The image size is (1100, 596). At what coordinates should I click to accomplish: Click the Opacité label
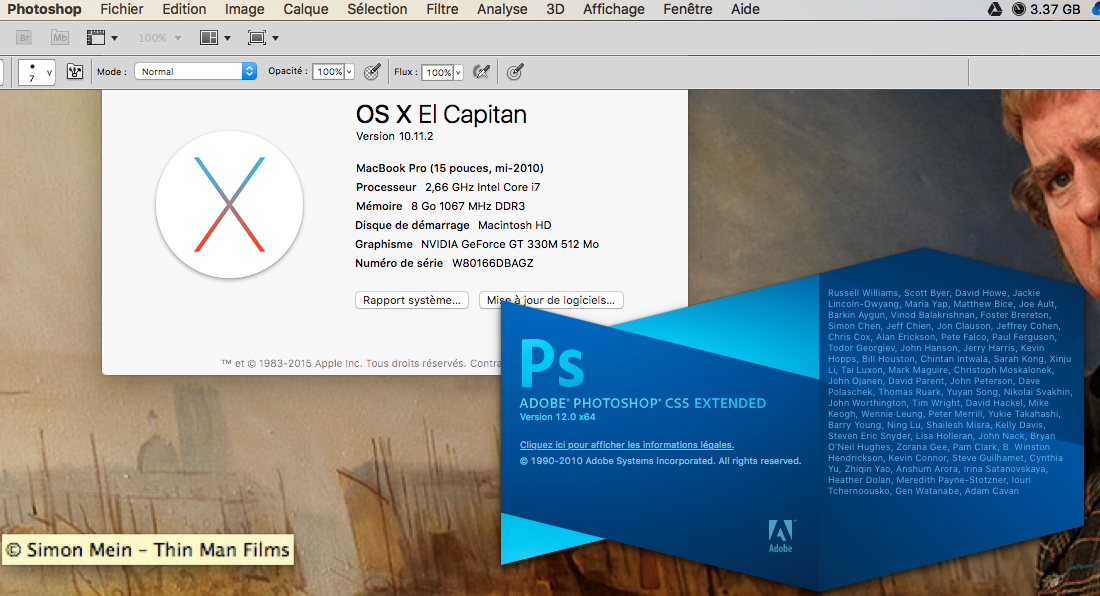(288, 71)
